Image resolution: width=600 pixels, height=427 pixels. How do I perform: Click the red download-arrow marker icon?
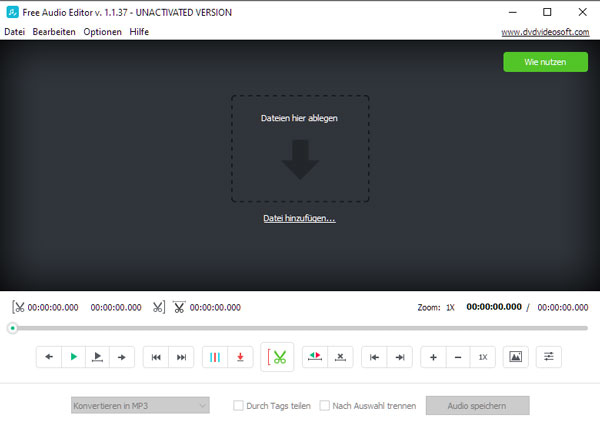click(x=240, y=357)
